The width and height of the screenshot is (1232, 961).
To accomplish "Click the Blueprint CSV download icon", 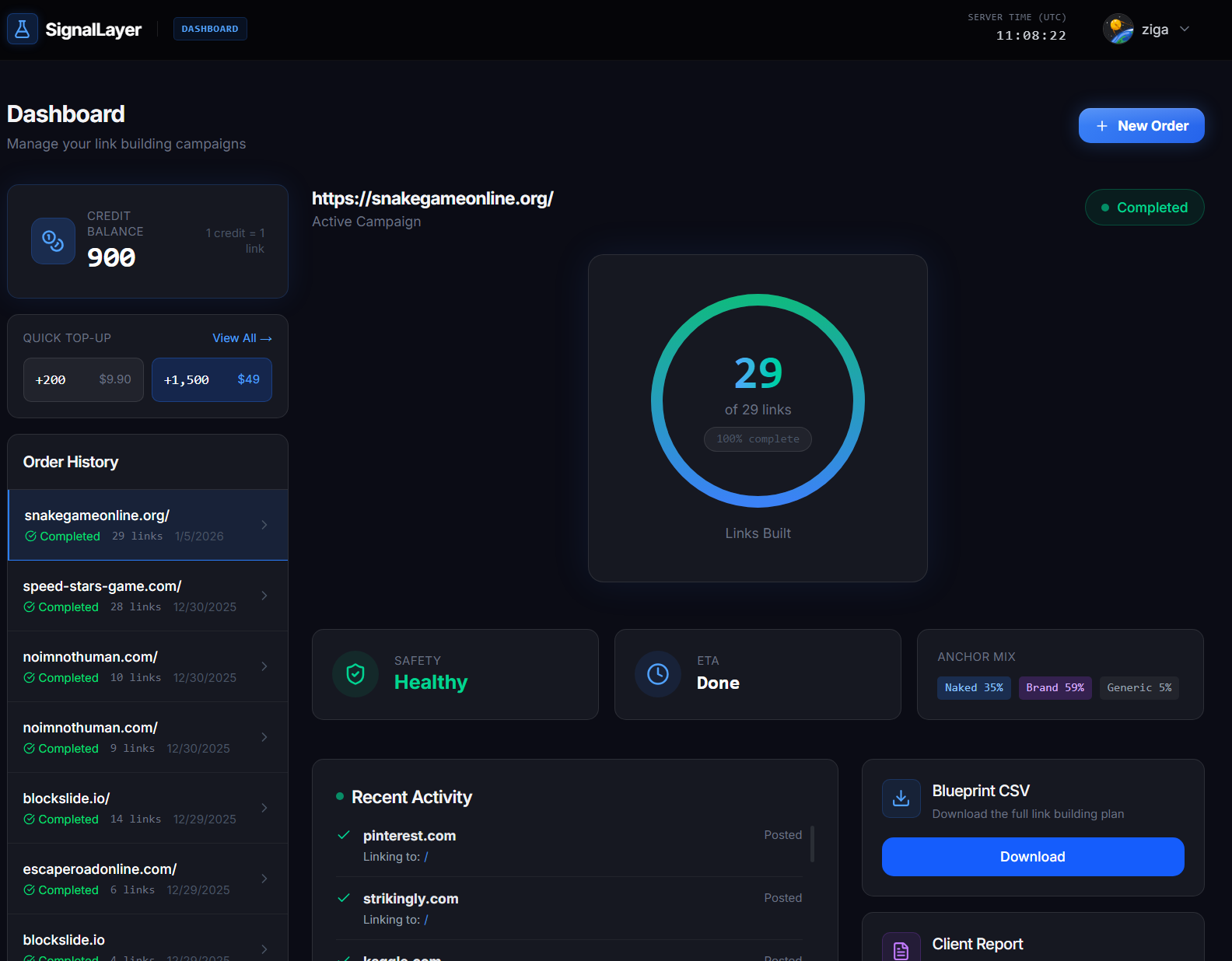I will (901, 799).
